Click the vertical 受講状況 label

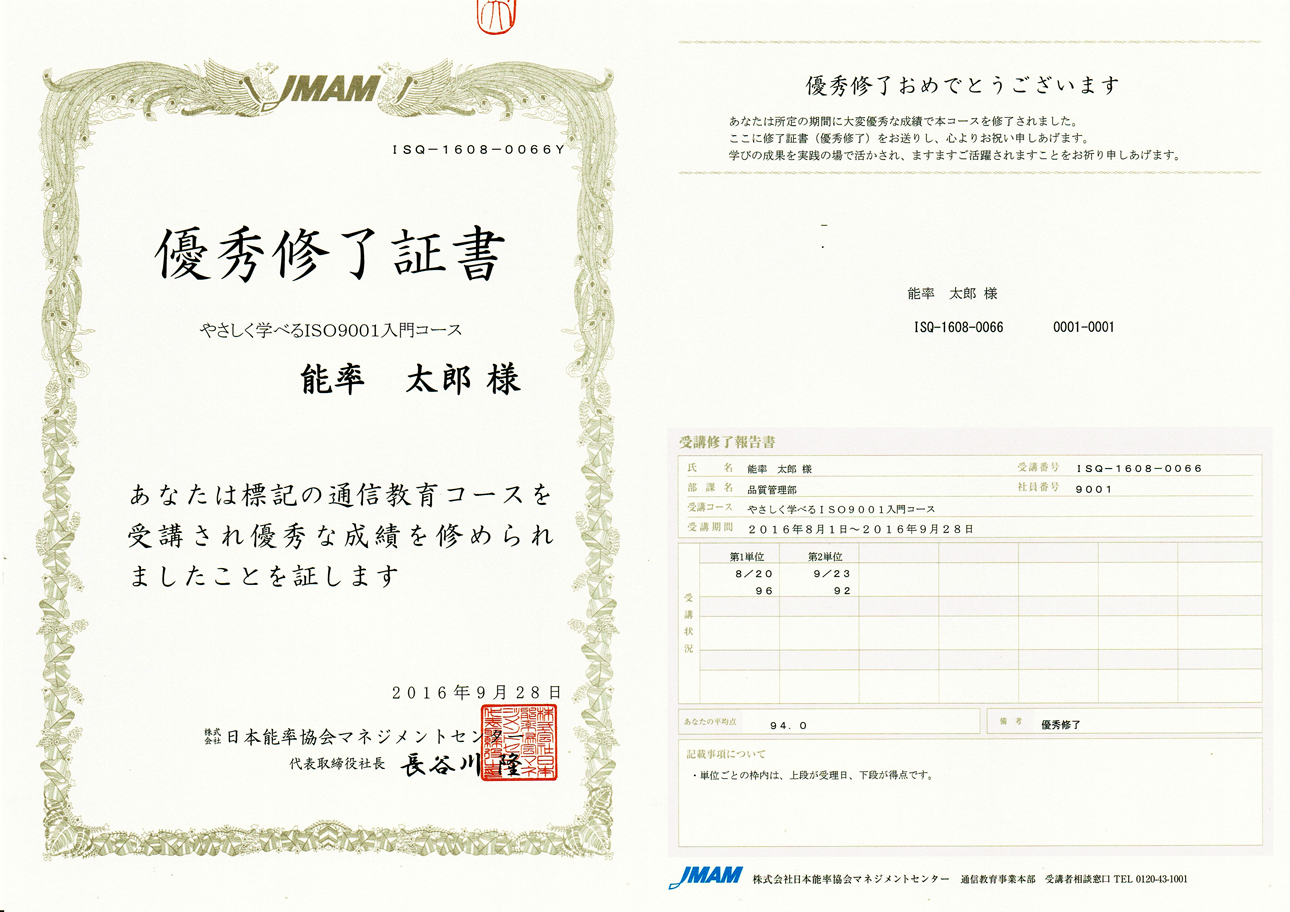pyautogui.click(x=688, y=624)
